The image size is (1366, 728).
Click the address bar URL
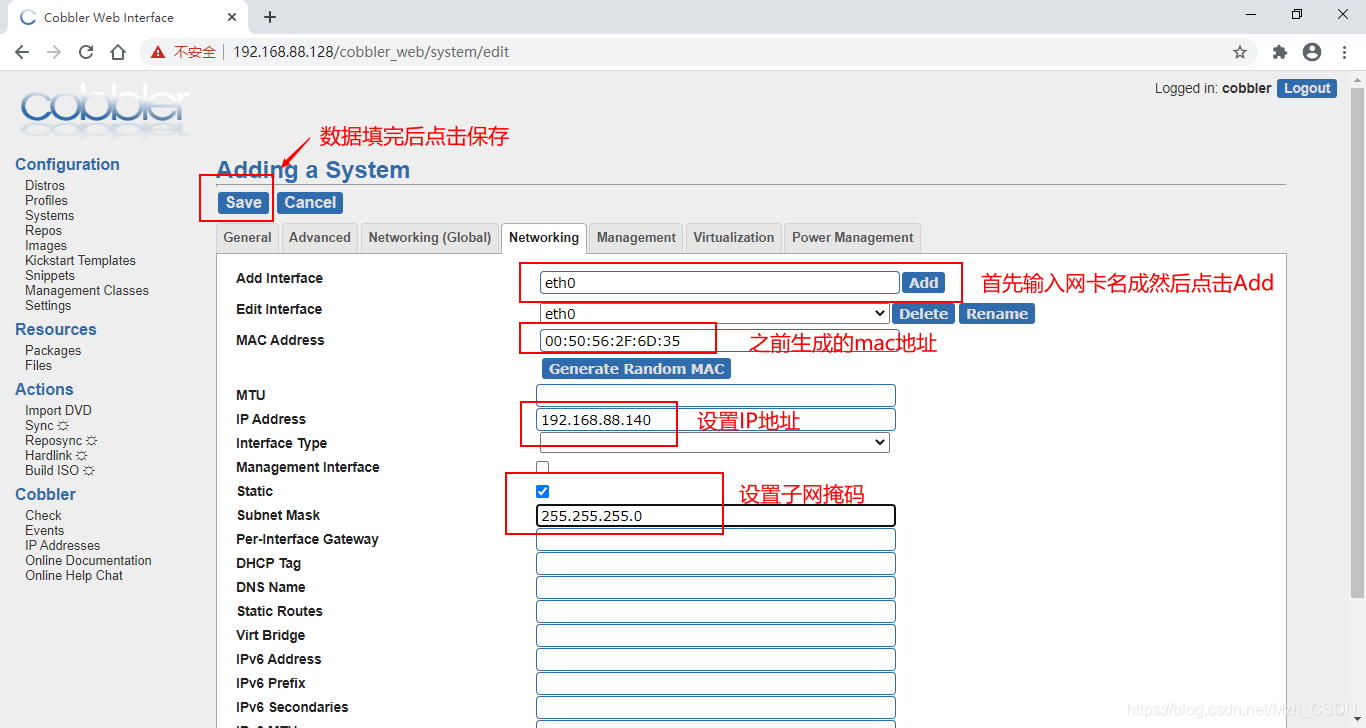coord(371,52)
